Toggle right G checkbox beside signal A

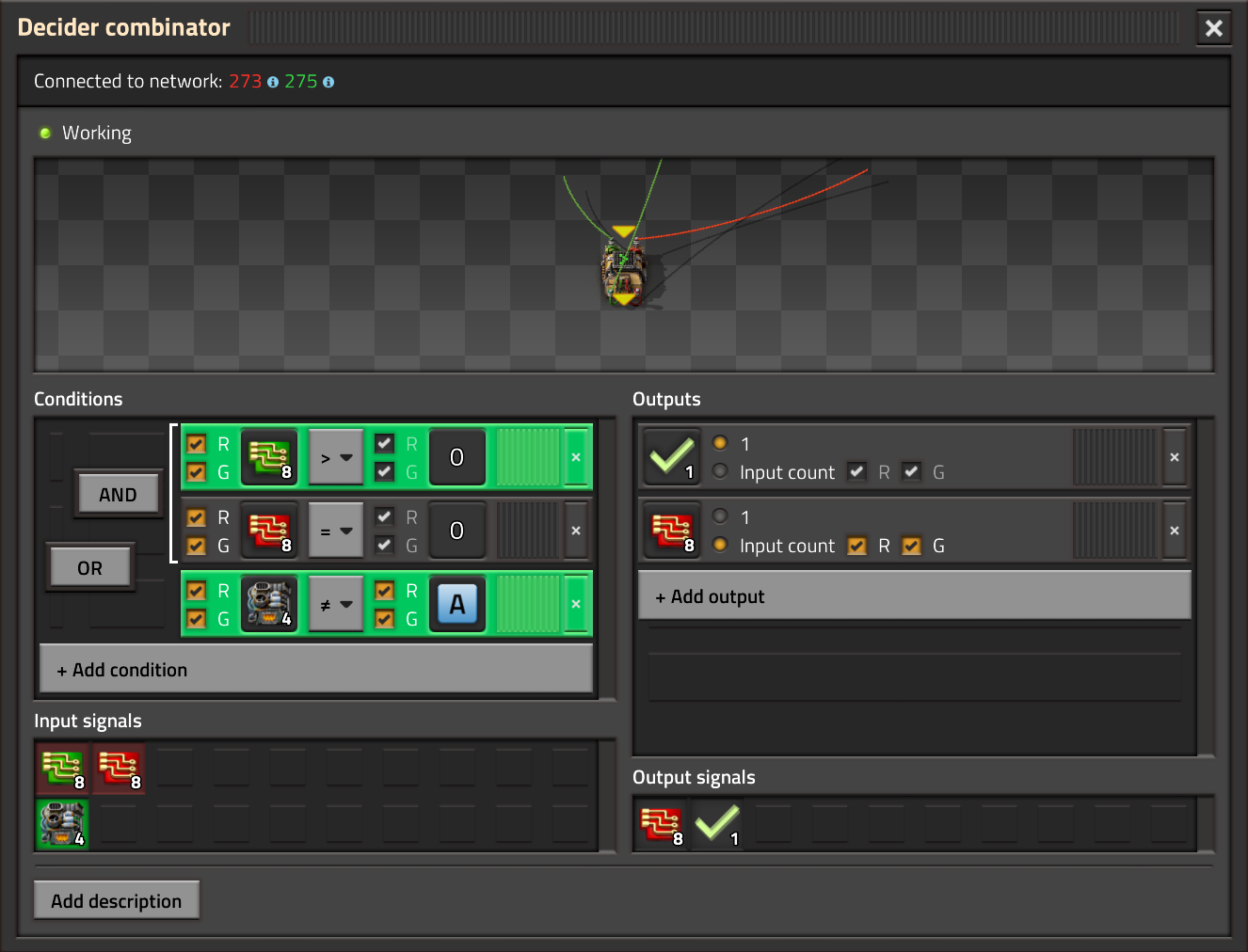pyautogui.click(x=385, y=619)
